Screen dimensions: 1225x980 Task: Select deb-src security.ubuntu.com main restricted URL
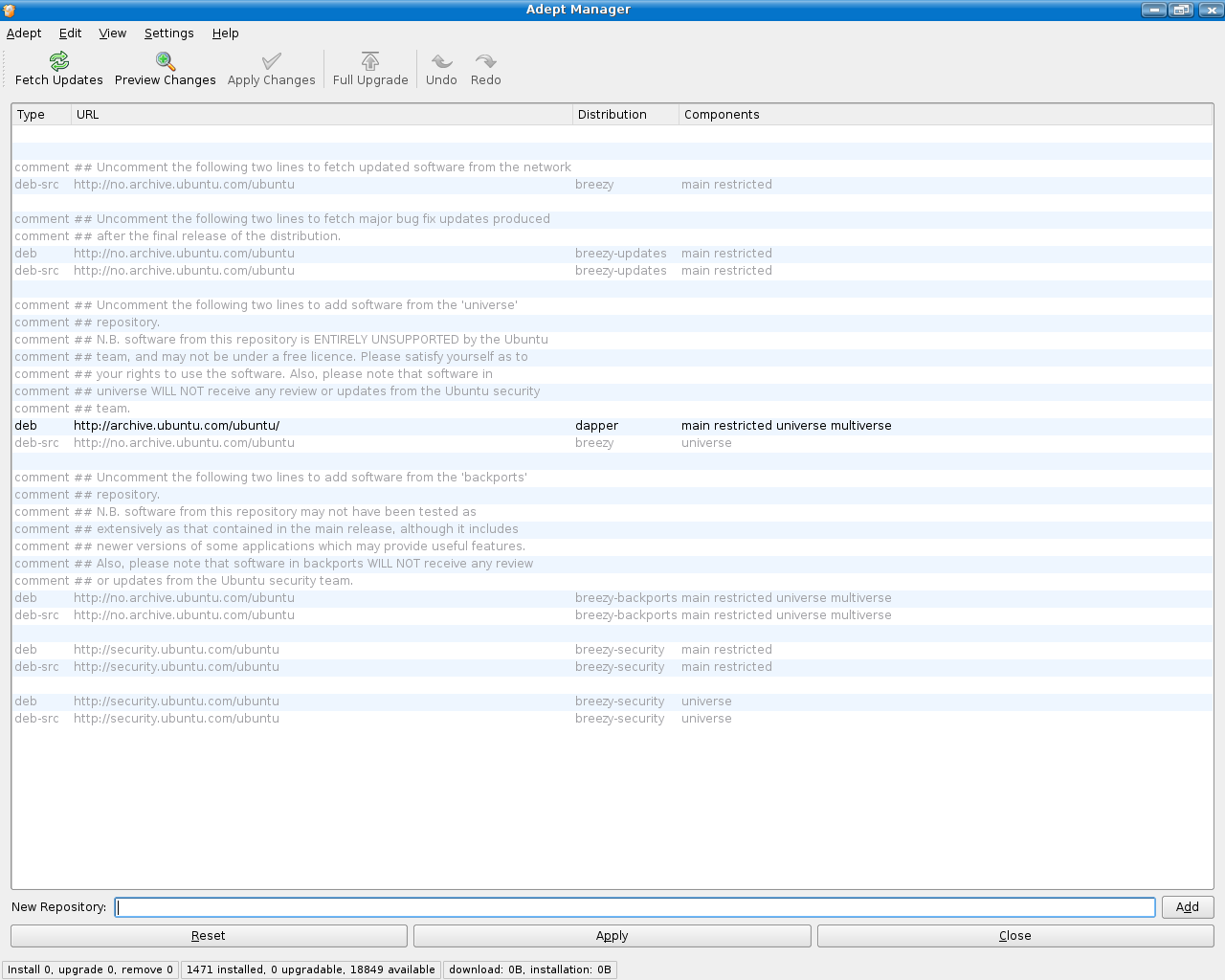[176, 667]
